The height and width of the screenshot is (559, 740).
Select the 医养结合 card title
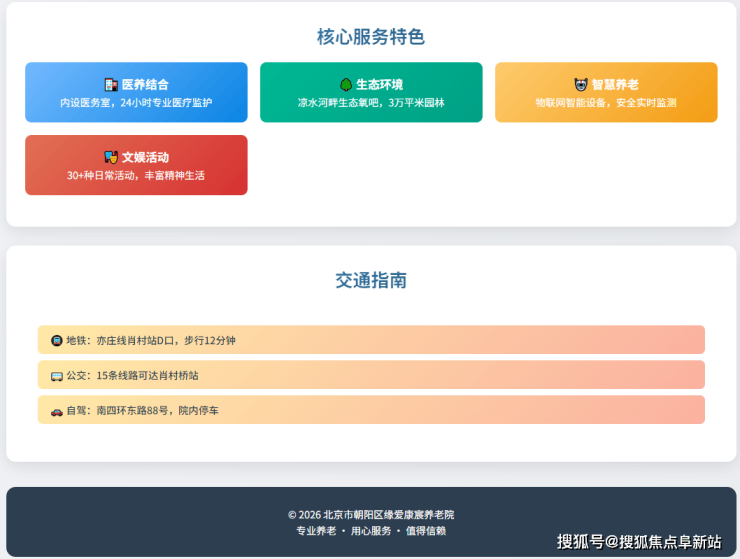tap(145, 85)
